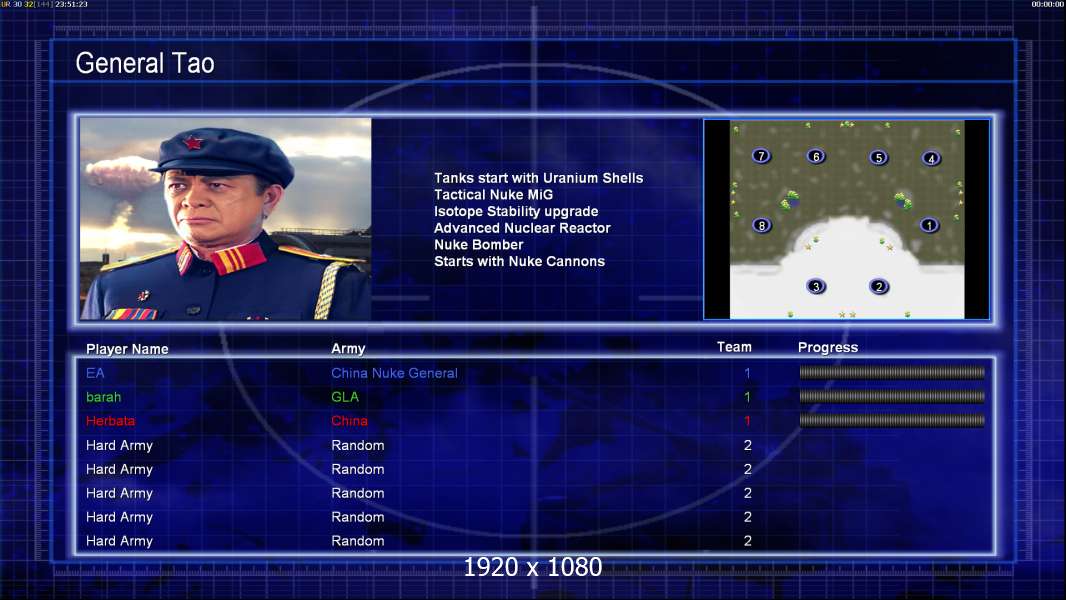Click the Player Name column header
Viewport: 1066px width, 600px height.
[x=127, y=349]
